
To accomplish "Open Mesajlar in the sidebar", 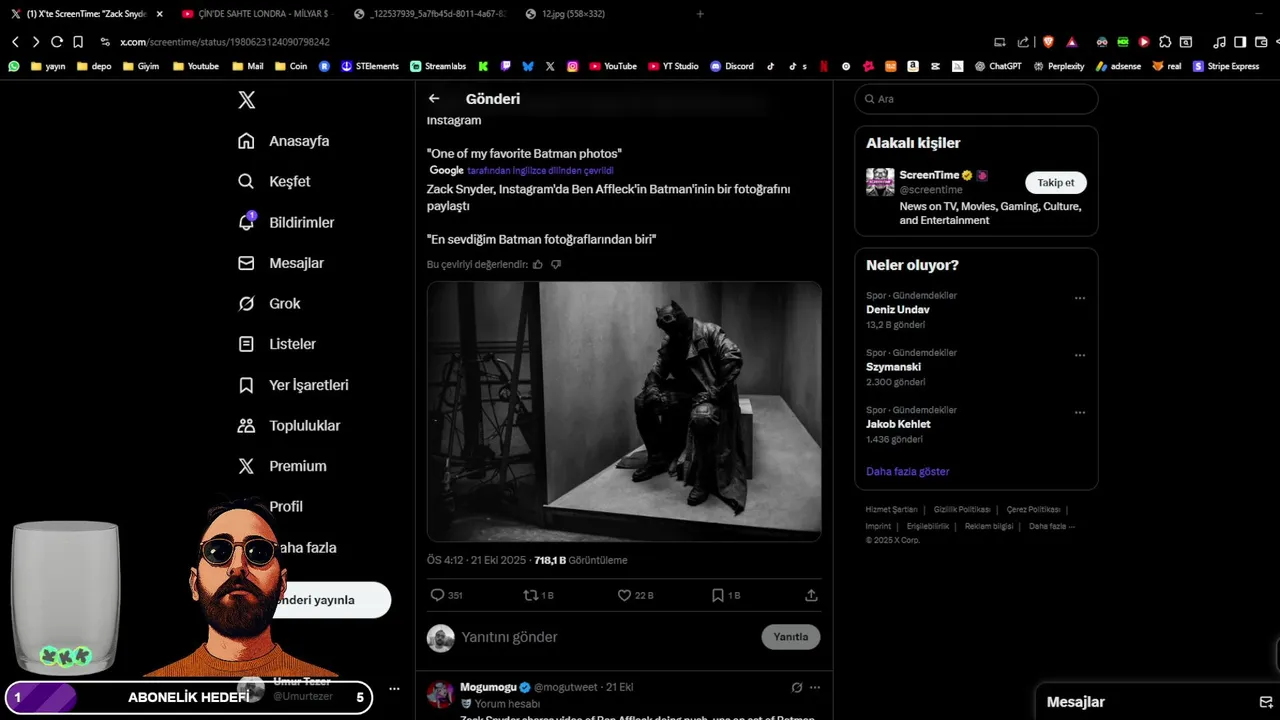I will (x=281, y=263).
